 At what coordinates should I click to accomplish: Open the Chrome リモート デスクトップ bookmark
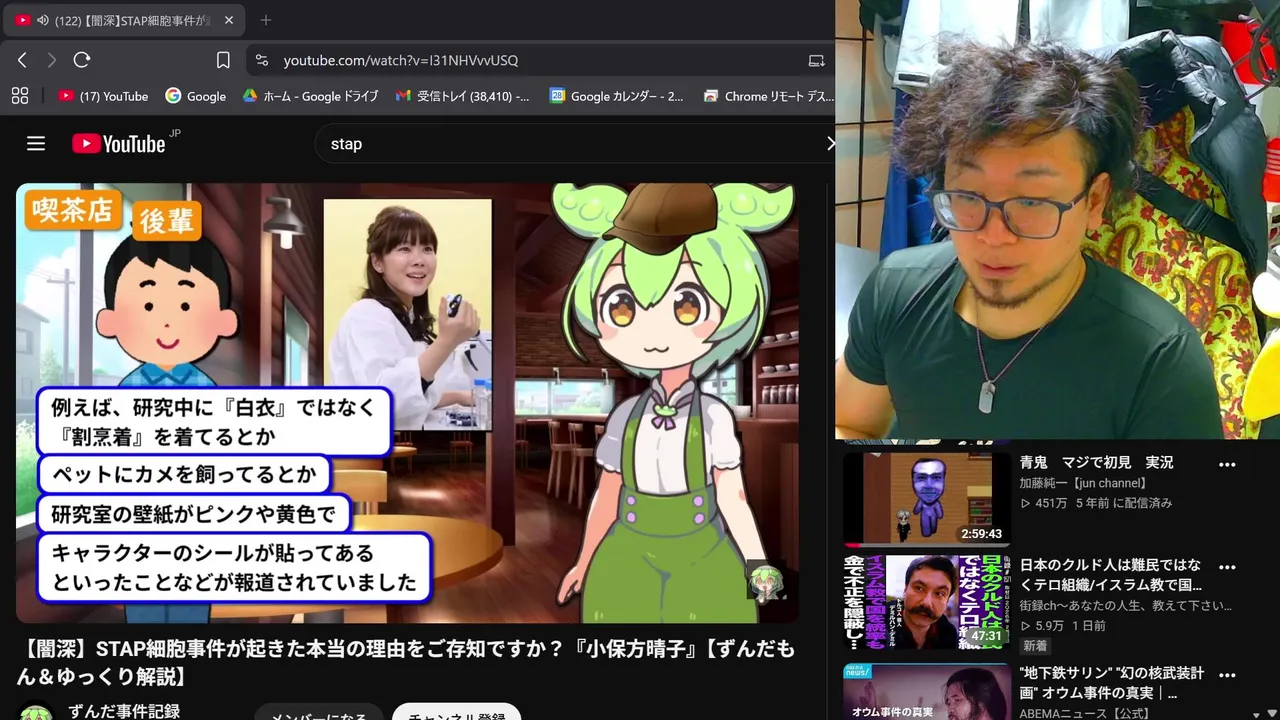768,96
